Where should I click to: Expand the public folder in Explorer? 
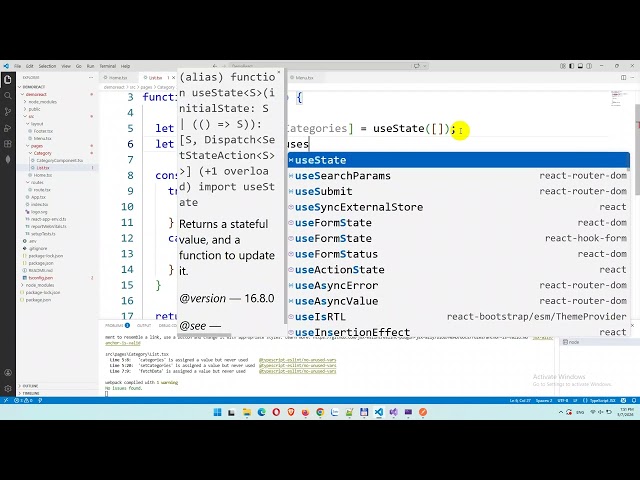pos(34,109)
